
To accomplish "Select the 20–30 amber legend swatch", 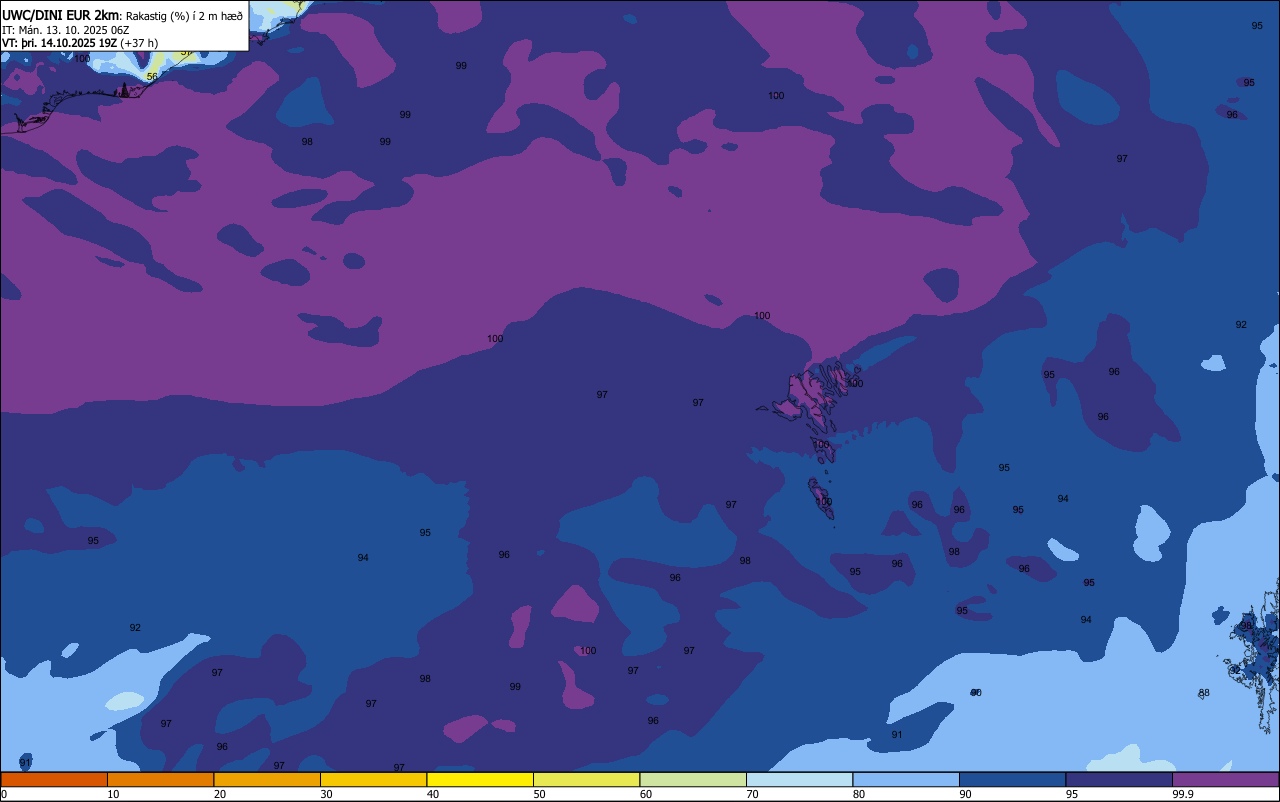I will point(267,779).
